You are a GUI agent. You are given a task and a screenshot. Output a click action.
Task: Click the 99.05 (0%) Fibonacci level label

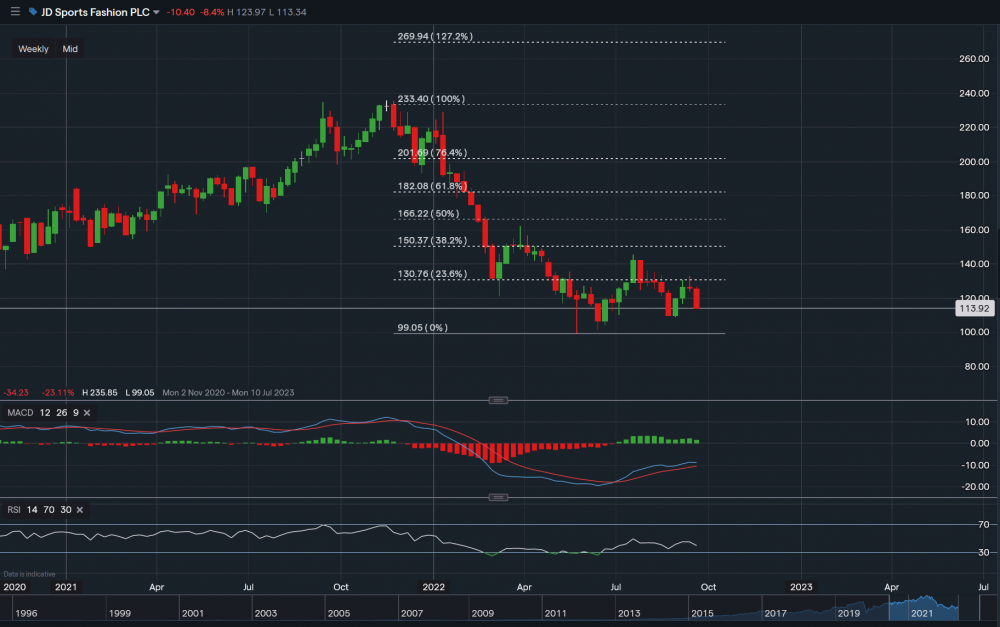coord(422,327)
